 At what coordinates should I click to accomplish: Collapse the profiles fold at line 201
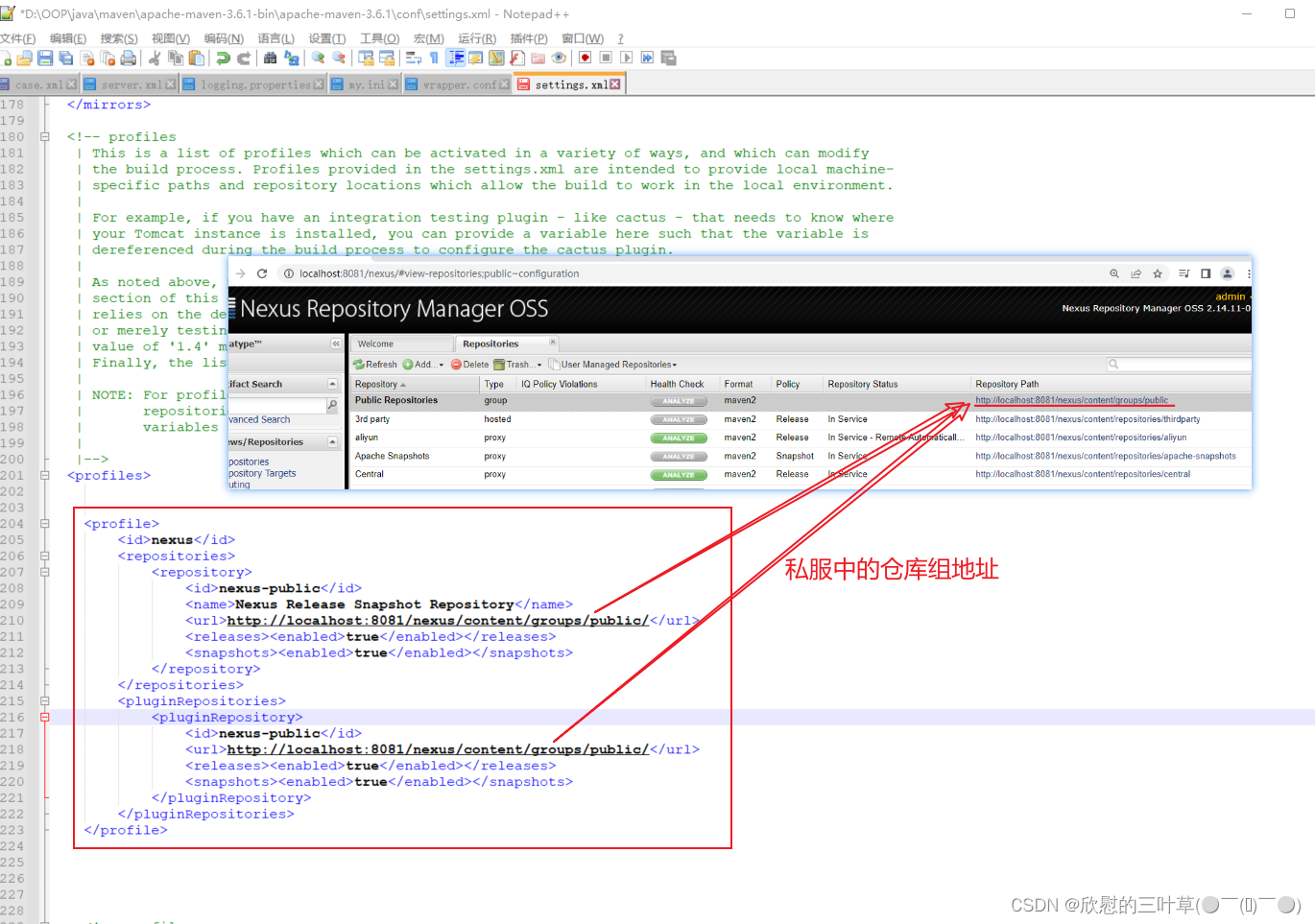(x=44, y=476)
